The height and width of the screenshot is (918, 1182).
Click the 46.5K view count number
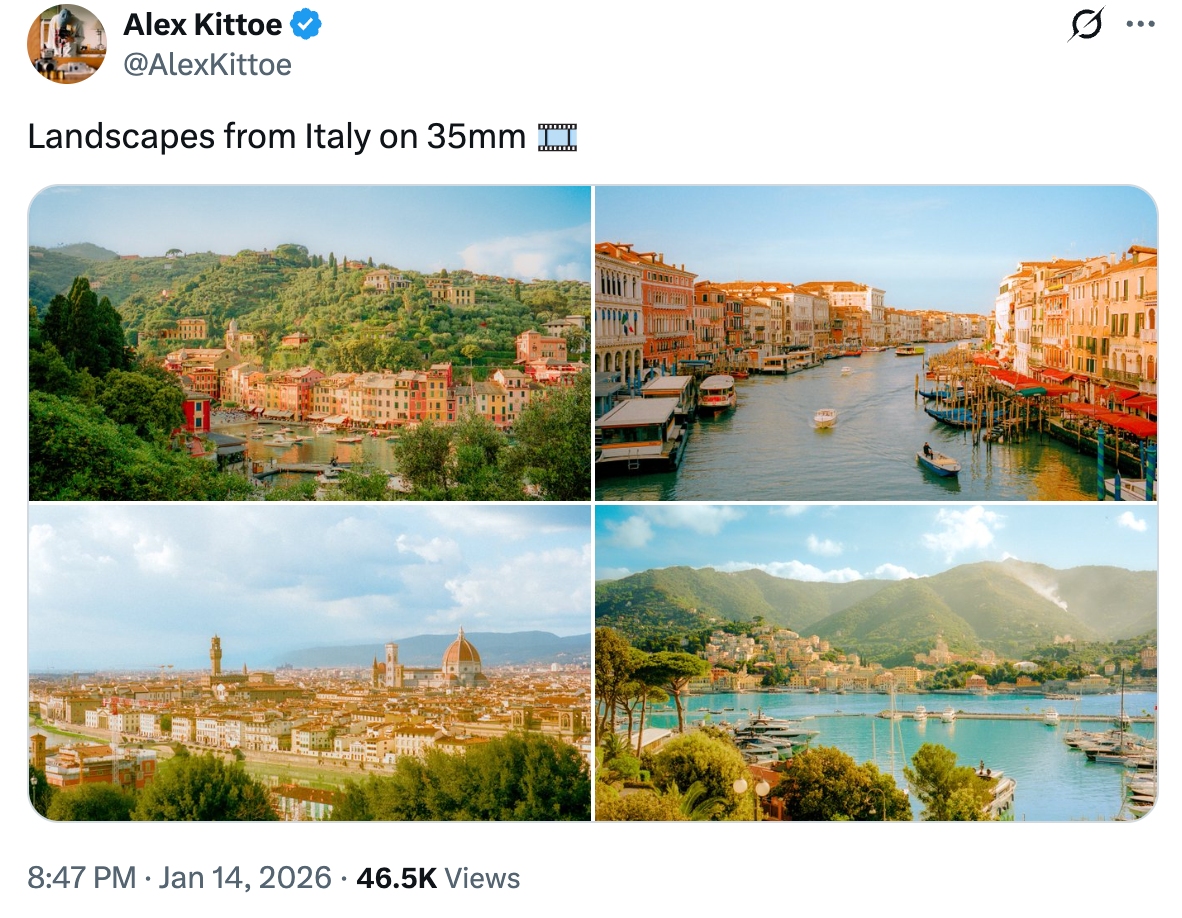[x=396, y=878]
